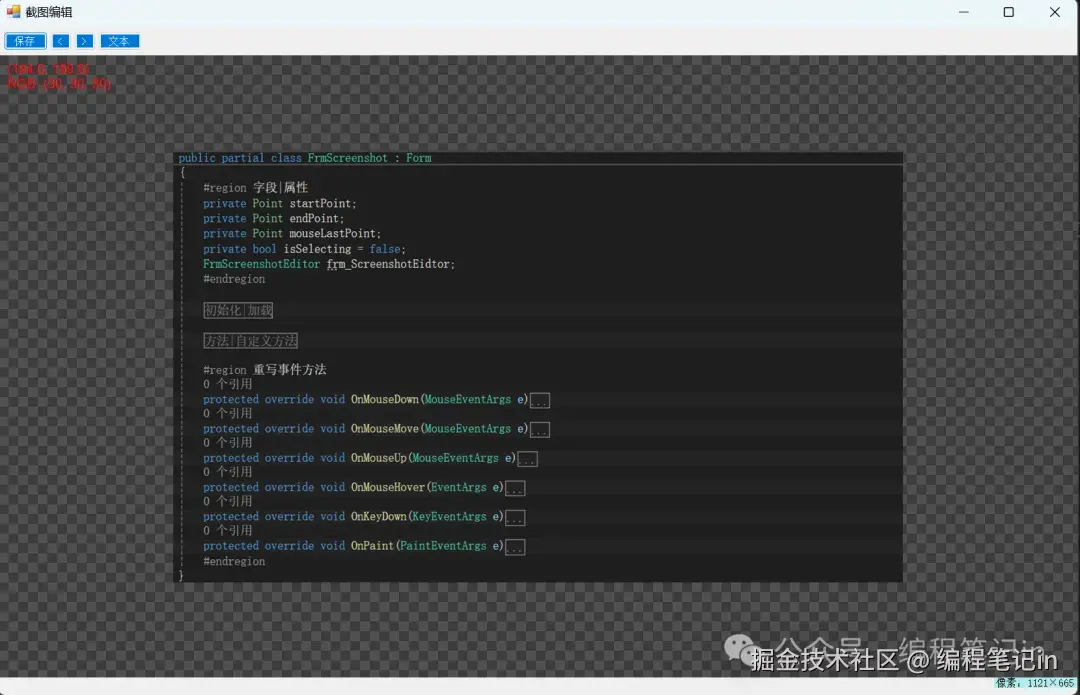Click the OnMouseHover method name

click(x=388, y=487)
